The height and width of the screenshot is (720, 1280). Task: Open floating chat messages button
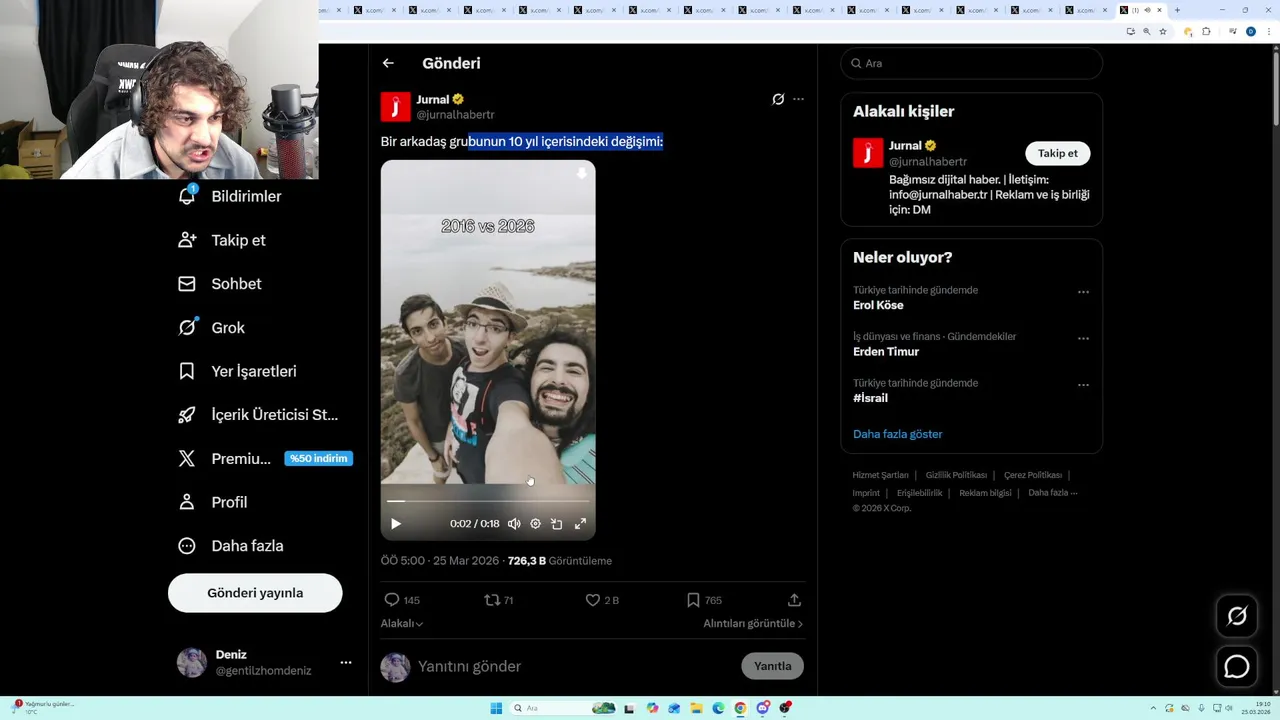pyautogui.click(x=1237, y=666)
